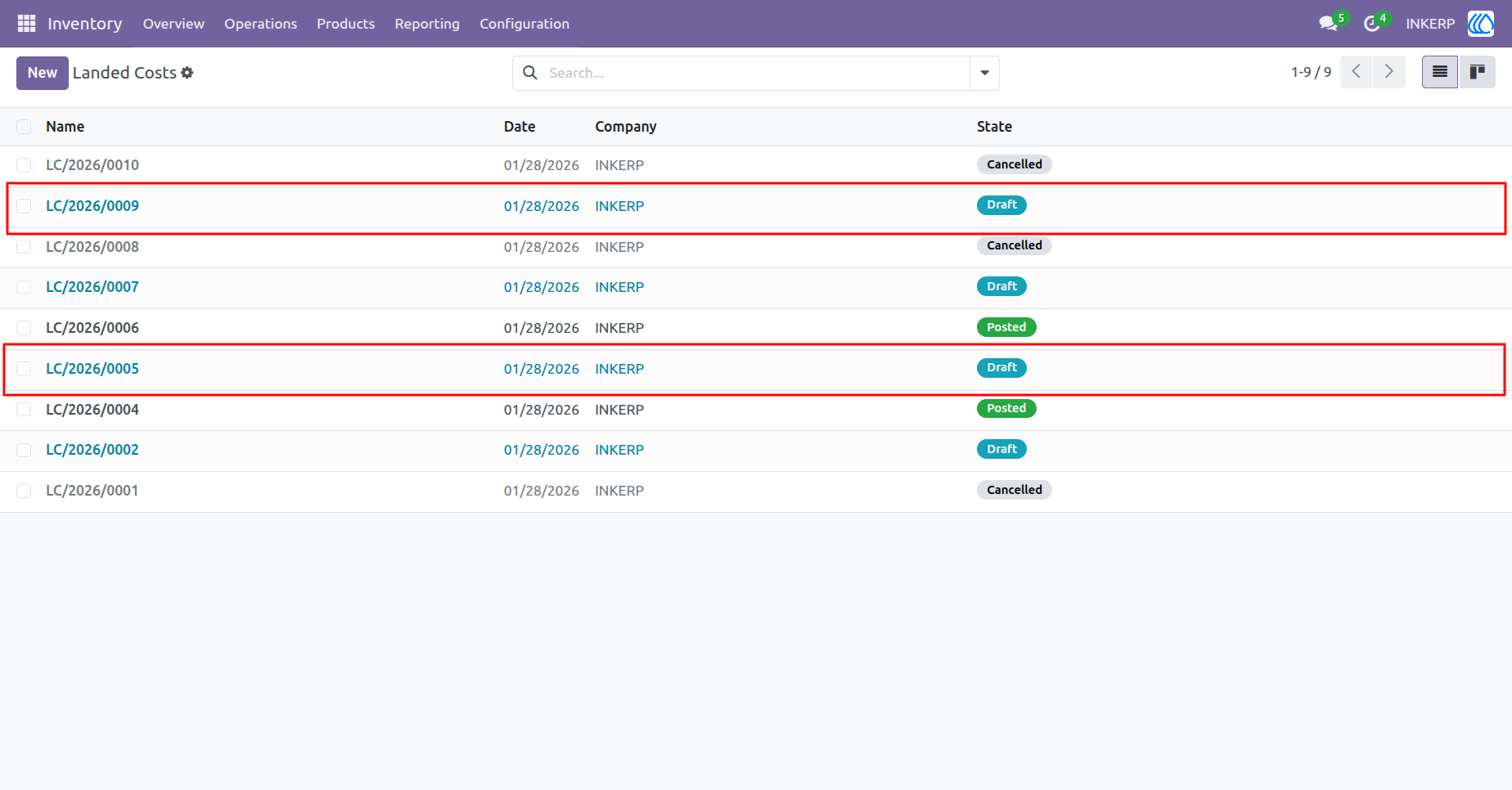Check the box for LC/2026/0004
This screenshot has height=790, width=1512.
tap(24, 409)
